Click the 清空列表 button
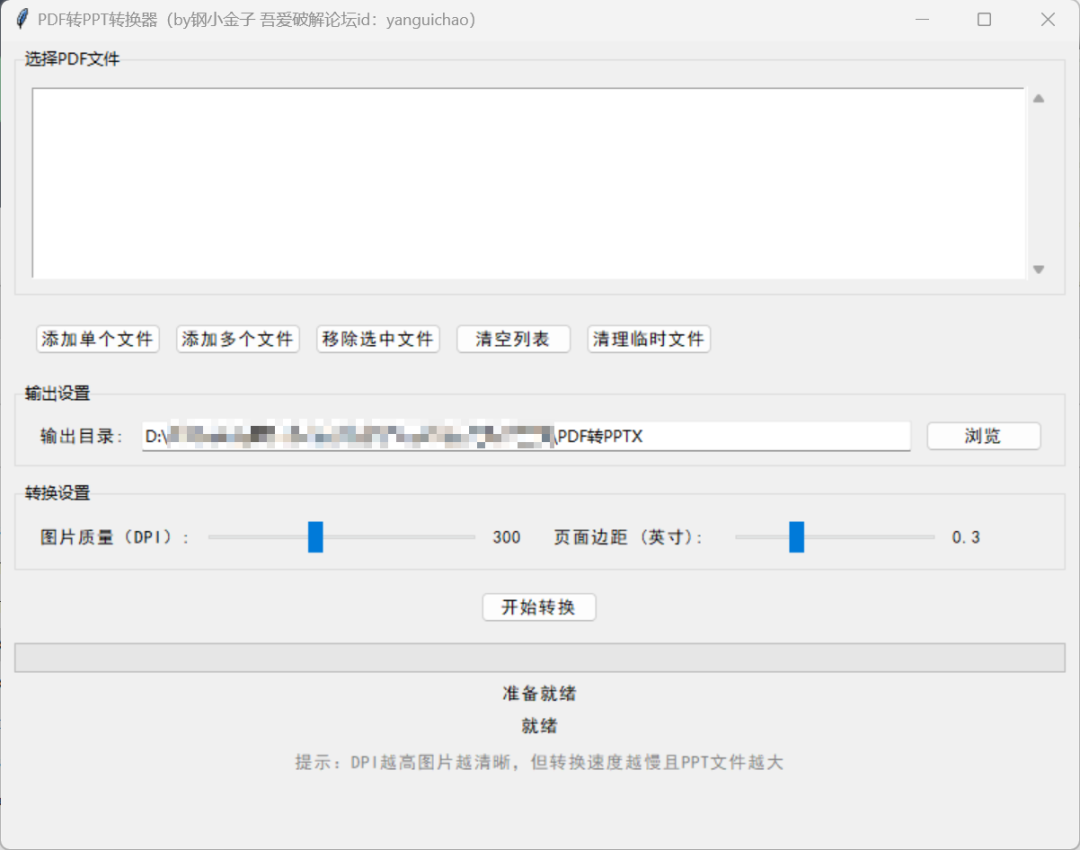Viewport: 1080px width, 850px height. (x=513, y=339)
